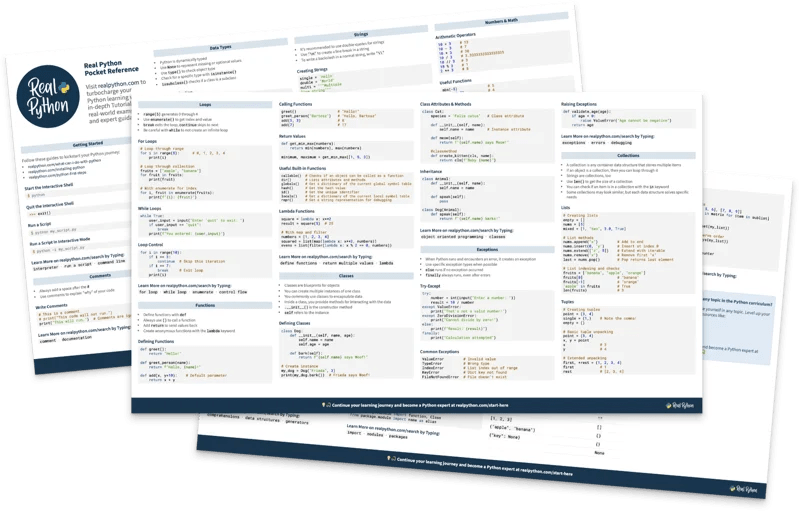Image resolution: width=800 pixels, height=511 pixels.
Task: Click the Real Python logo in bottom sheet footer
Action: click(x=744, y=489)
